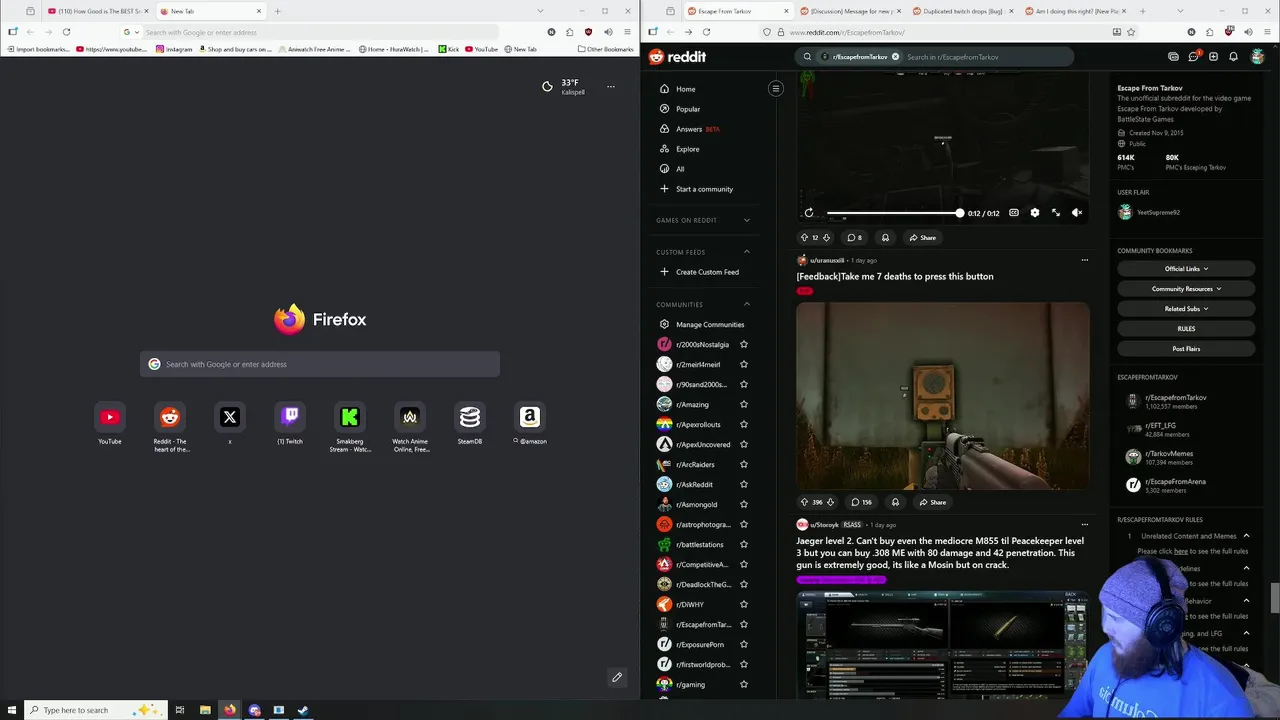The height and width of the screenshot is (720, 1280).
Task: Open r/TarkovMemes related community
Action: (1168, 457)
